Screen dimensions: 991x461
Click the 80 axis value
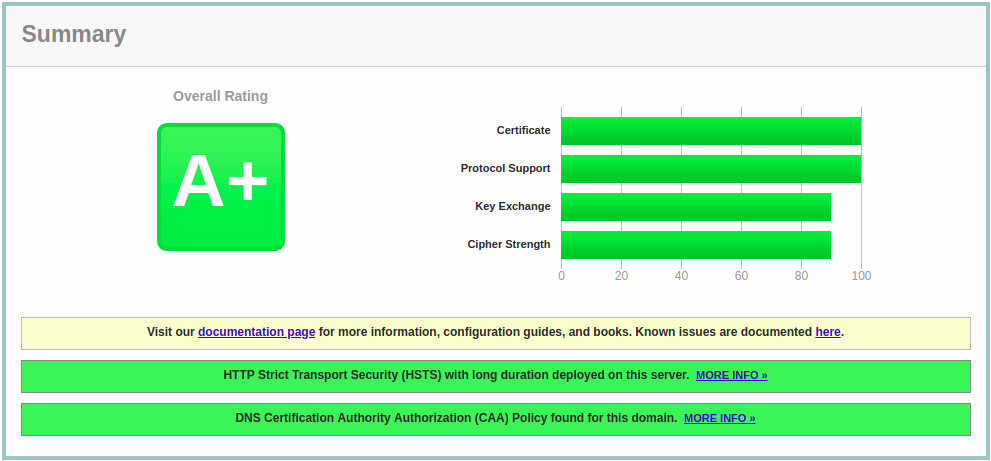coord(801,276)
